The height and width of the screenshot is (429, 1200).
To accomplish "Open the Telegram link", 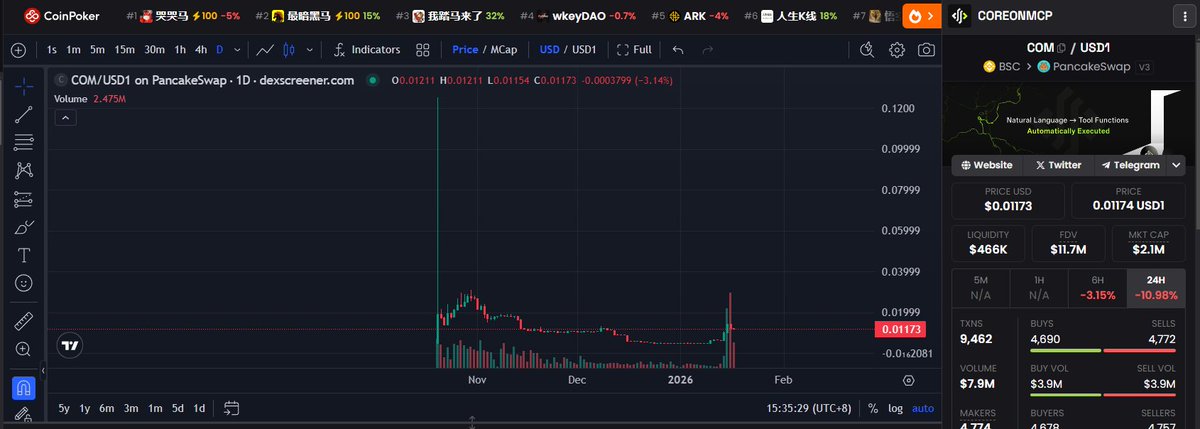I will coord(1130,165).
